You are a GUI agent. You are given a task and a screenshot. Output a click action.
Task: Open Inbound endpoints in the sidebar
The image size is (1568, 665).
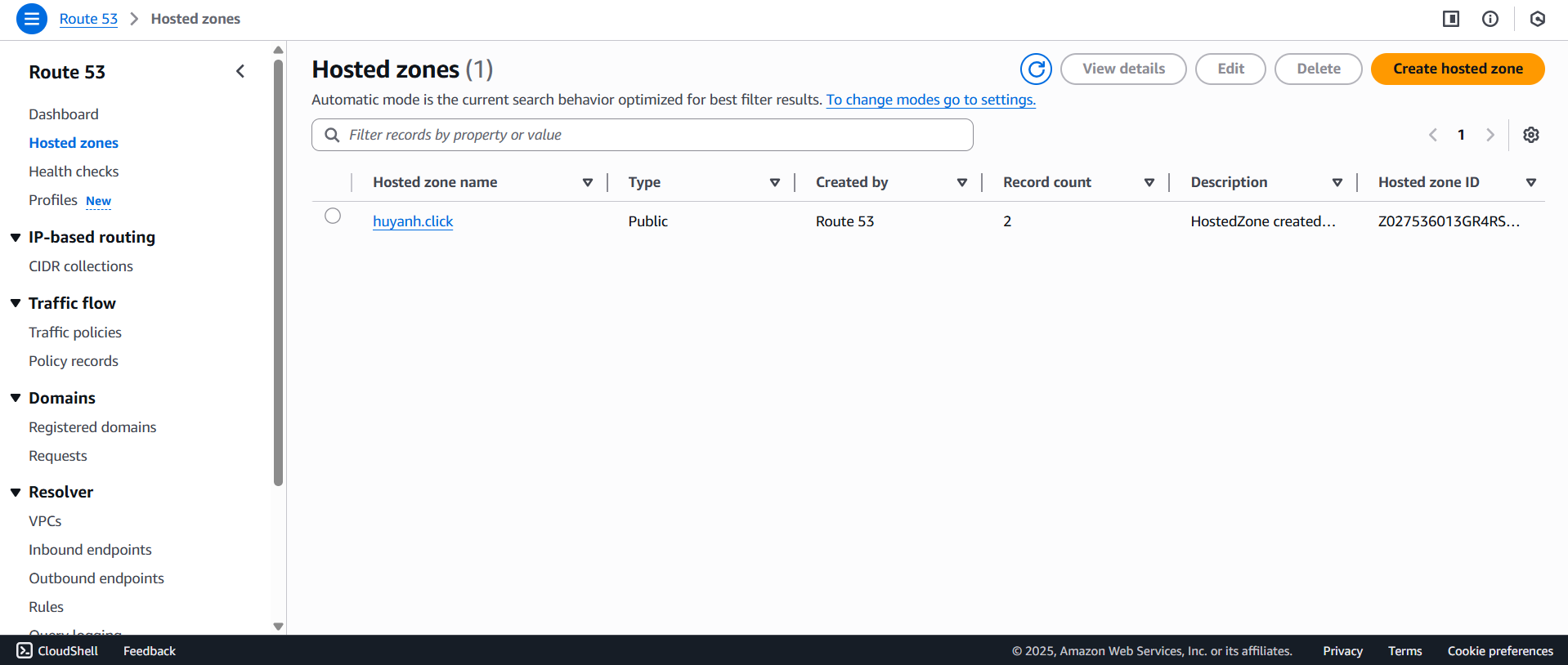pos(90,550)
